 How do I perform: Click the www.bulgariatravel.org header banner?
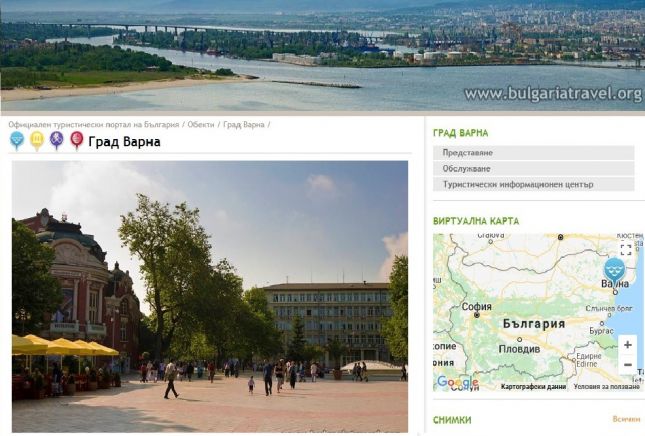[322, 56]
